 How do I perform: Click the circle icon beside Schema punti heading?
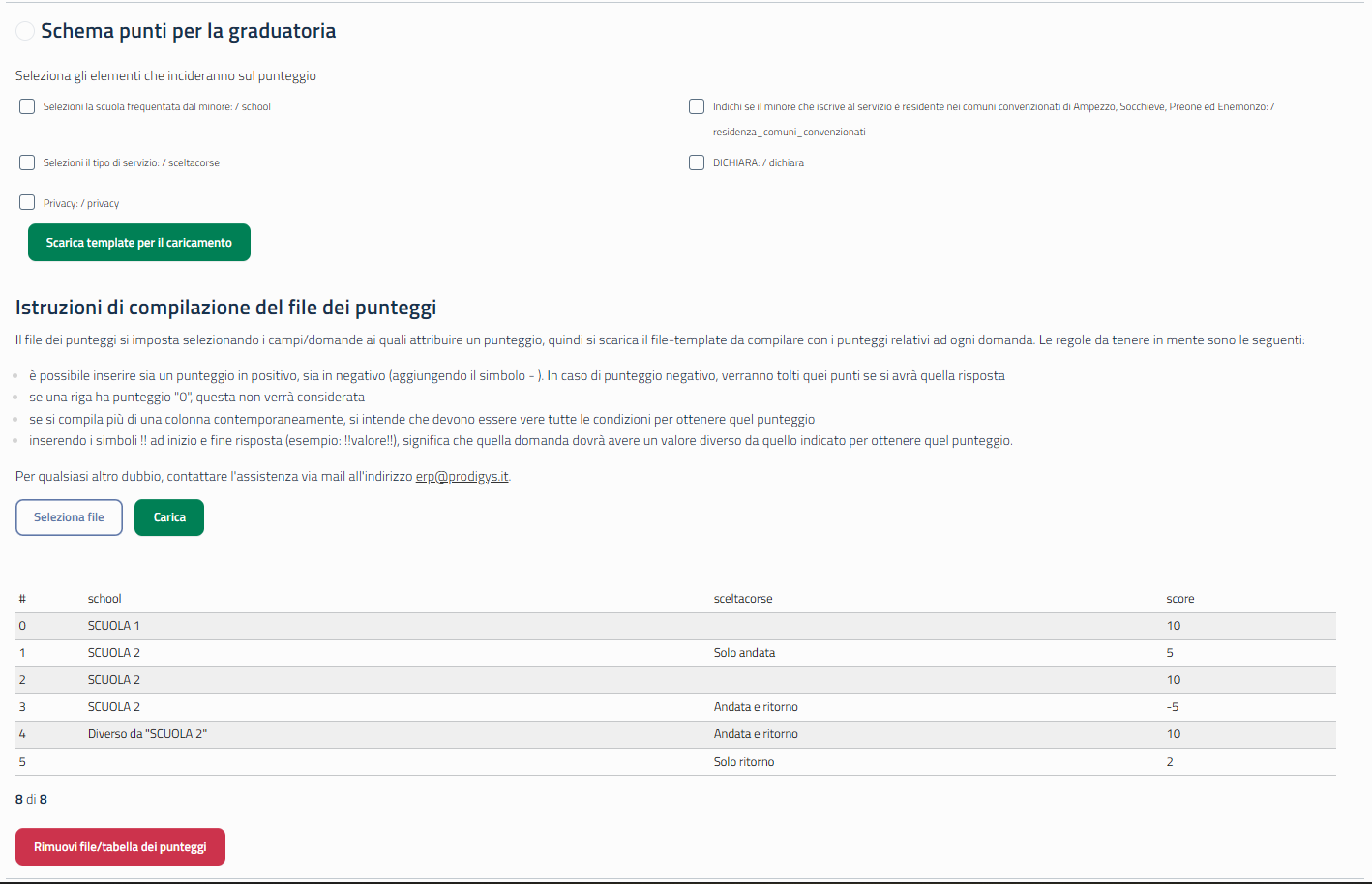point(25,31)
